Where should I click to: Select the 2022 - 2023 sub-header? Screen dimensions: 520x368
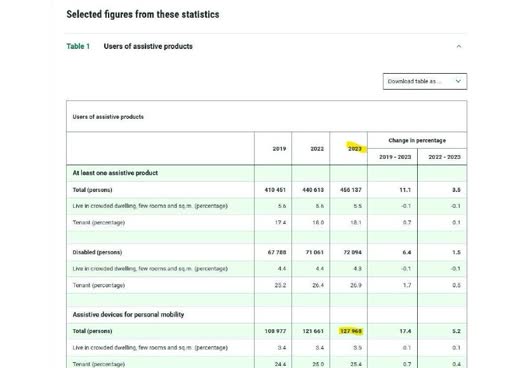point(444,157)
